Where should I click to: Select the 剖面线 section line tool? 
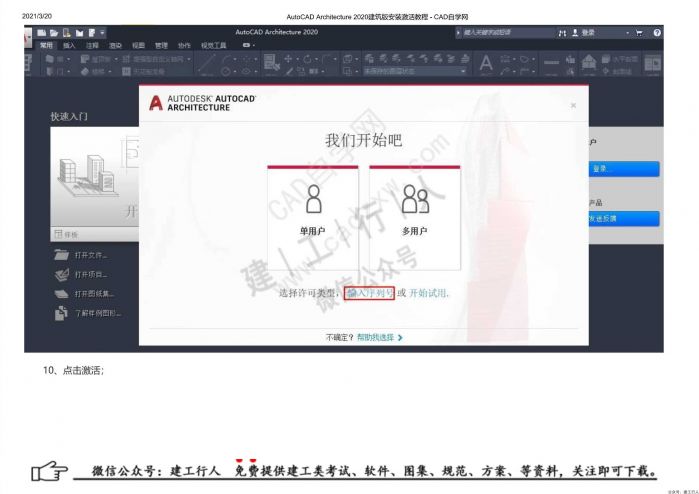(617, 71)
